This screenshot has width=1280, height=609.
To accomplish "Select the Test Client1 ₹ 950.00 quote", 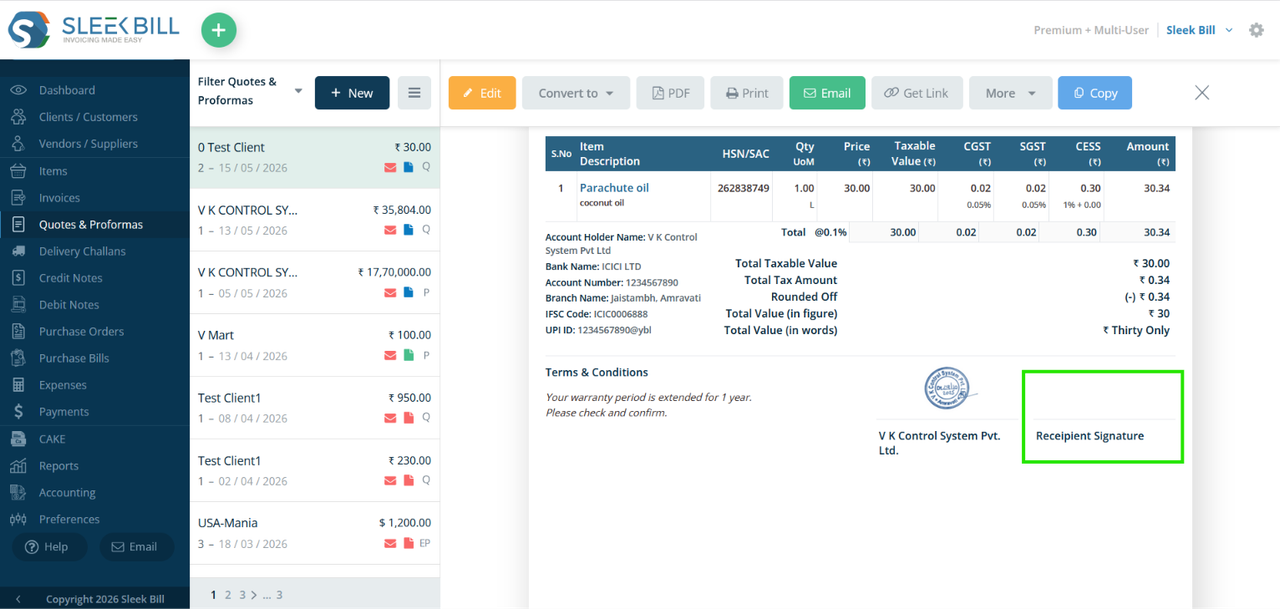I will click(315, 408).
